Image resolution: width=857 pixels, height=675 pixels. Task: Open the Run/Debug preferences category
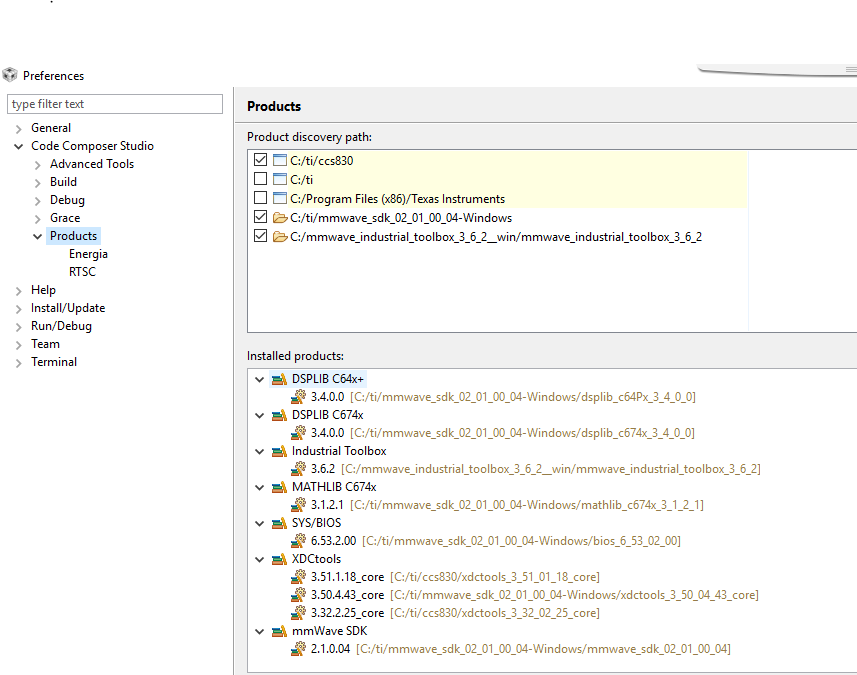pos(61,326)
